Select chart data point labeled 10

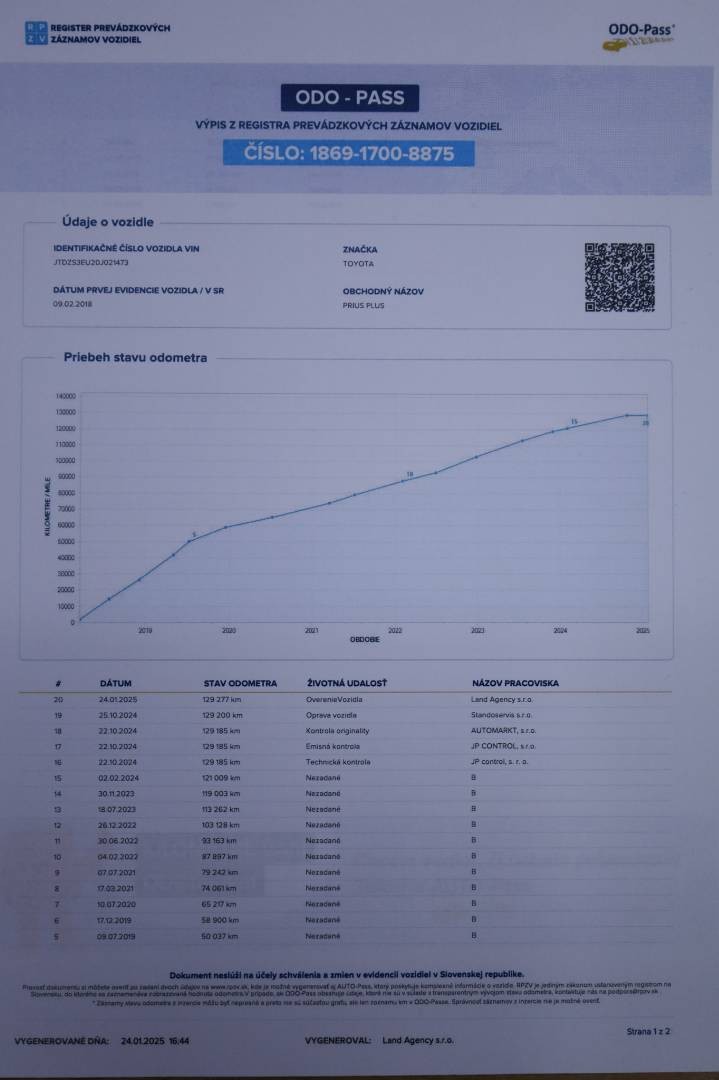click(x=404, y=481)
